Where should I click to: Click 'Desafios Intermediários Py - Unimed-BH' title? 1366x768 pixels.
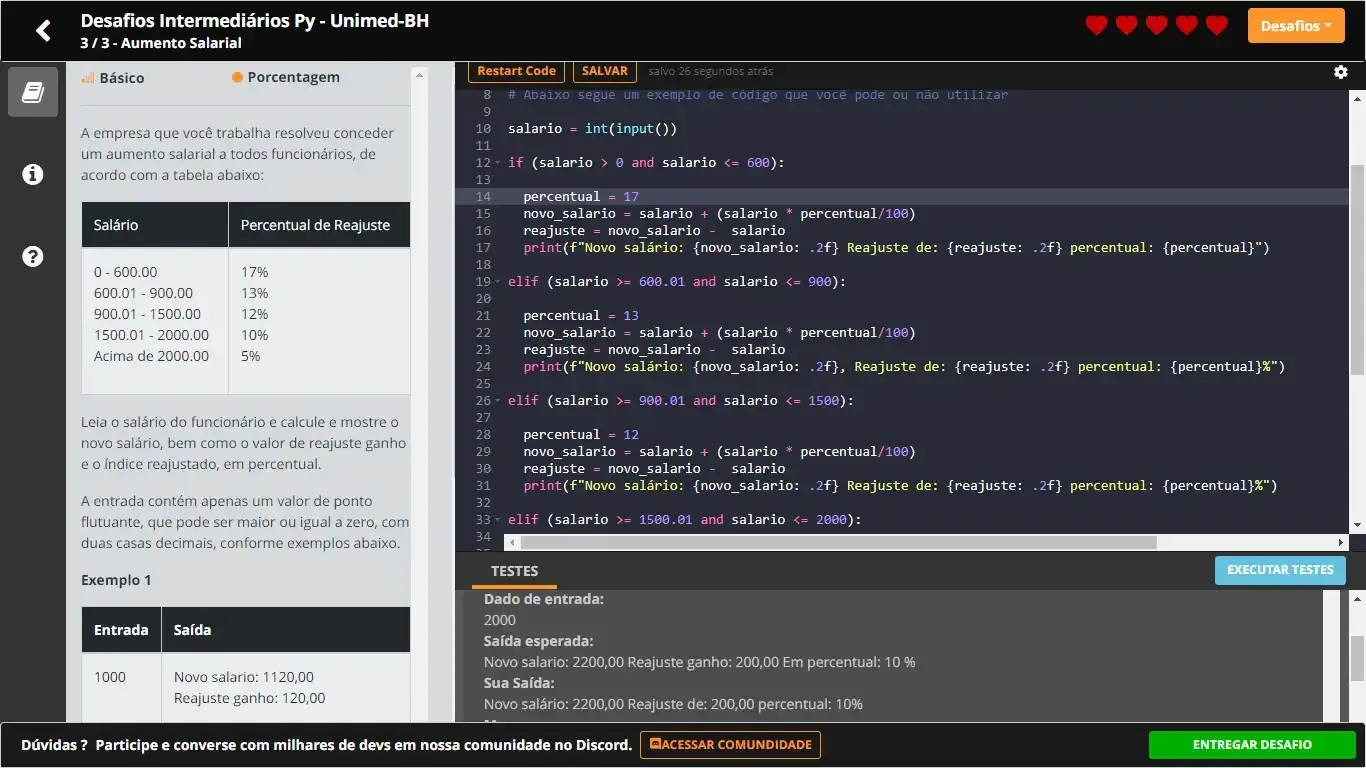coord(255,20)
